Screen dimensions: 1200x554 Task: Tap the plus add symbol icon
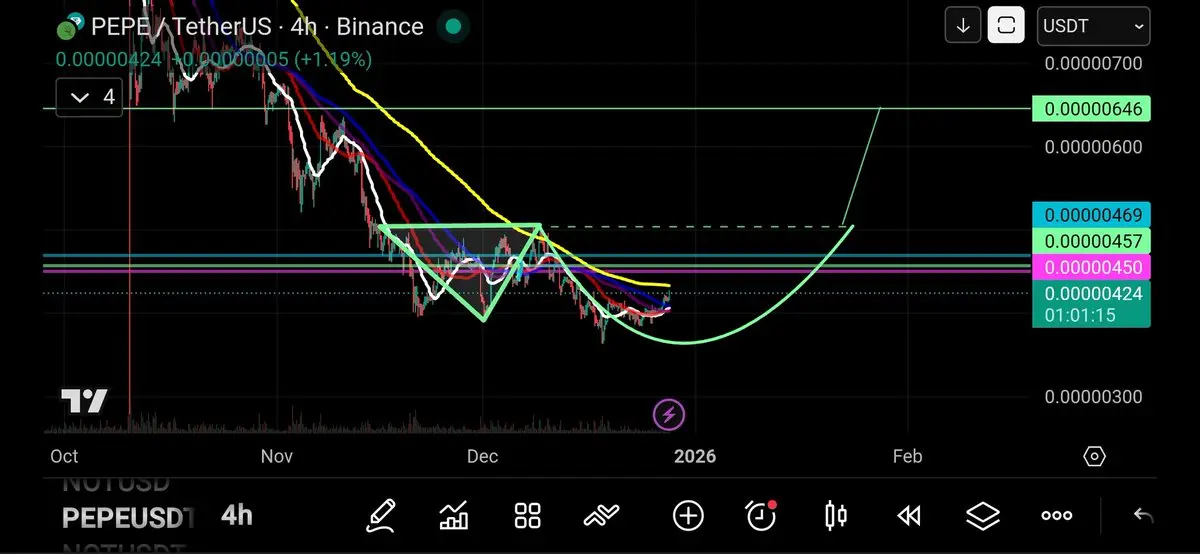point(688,515)
